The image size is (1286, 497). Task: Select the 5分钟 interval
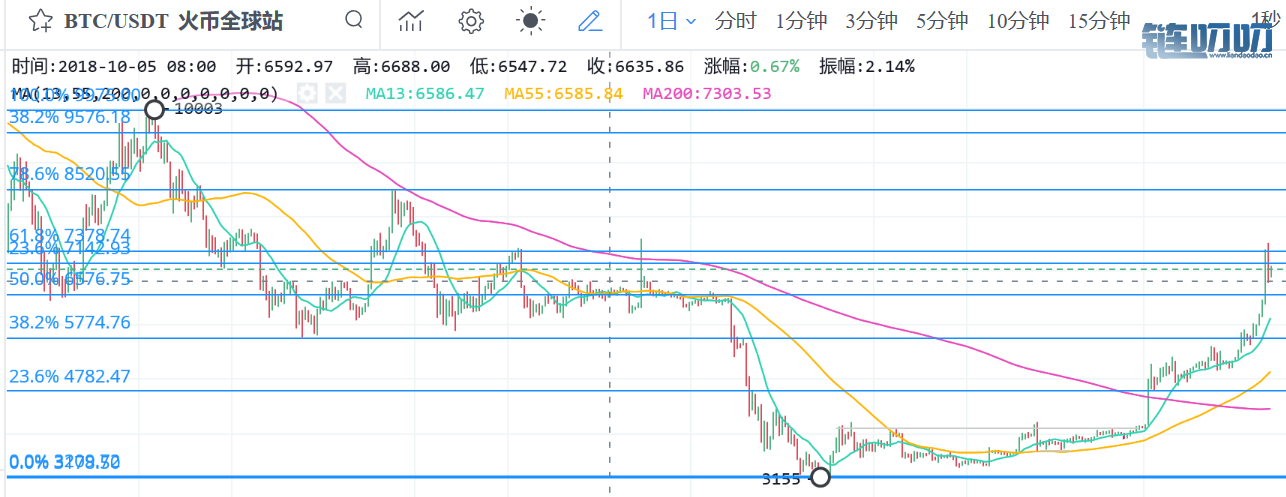pyautogui.click(x=941, y=21)
